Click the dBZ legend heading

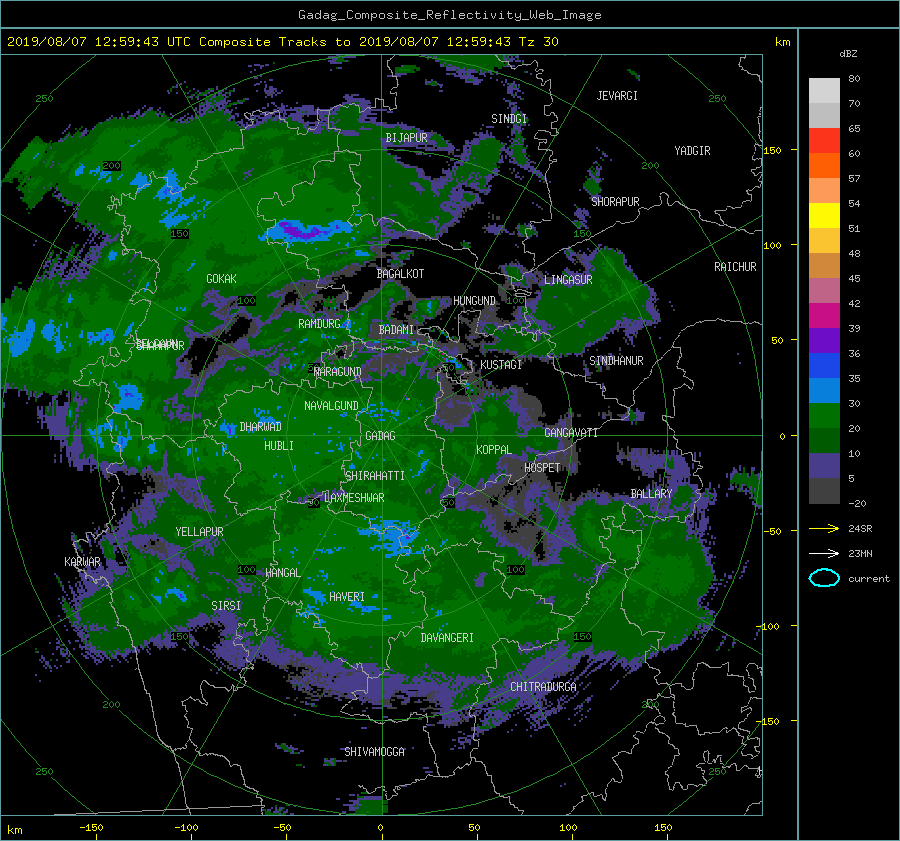[848, 54]
